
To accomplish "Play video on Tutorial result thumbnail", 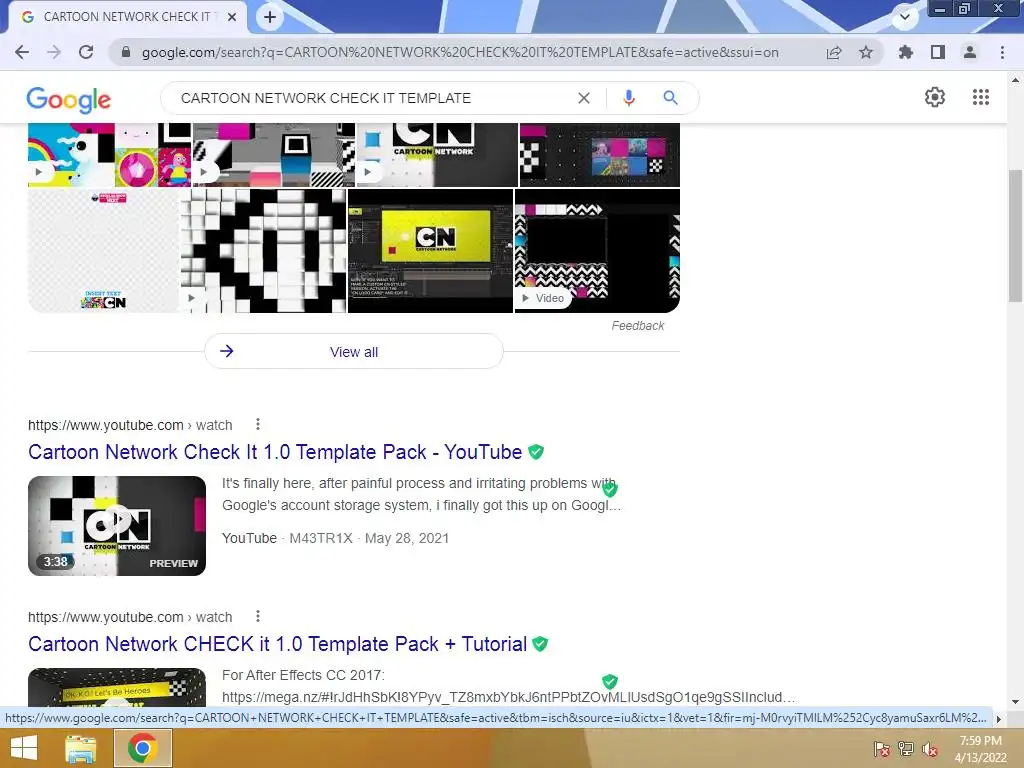I will coord(117,687).
